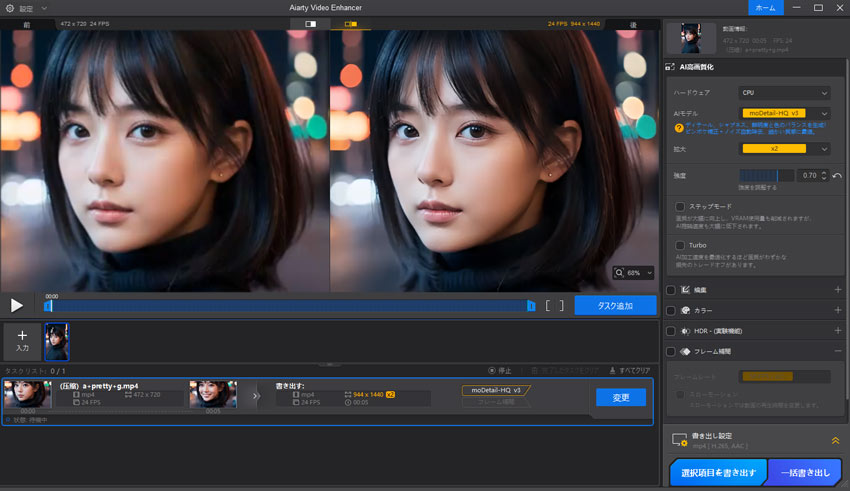Enable カラー checkbox

671,311
